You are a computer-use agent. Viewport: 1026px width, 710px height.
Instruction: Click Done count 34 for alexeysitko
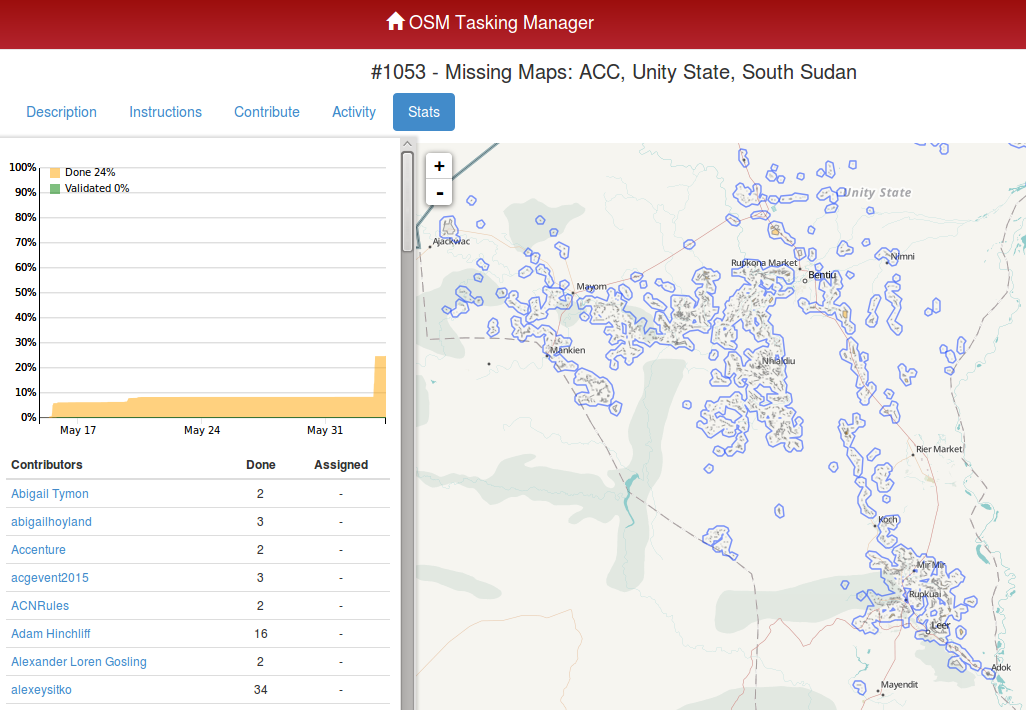point(260,690)
